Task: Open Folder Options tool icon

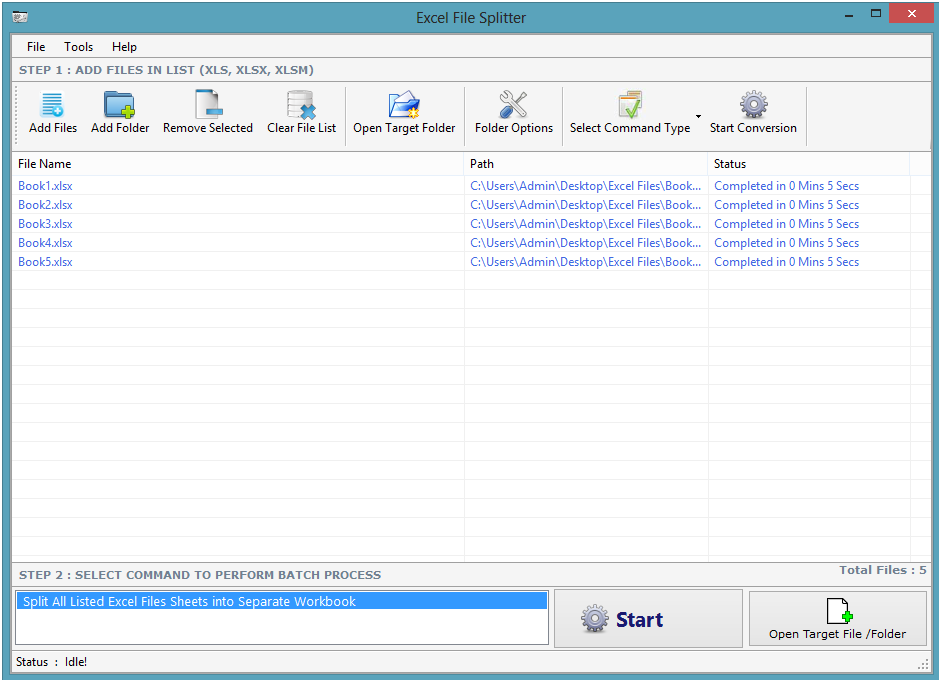Action: [x=513, y=104]
